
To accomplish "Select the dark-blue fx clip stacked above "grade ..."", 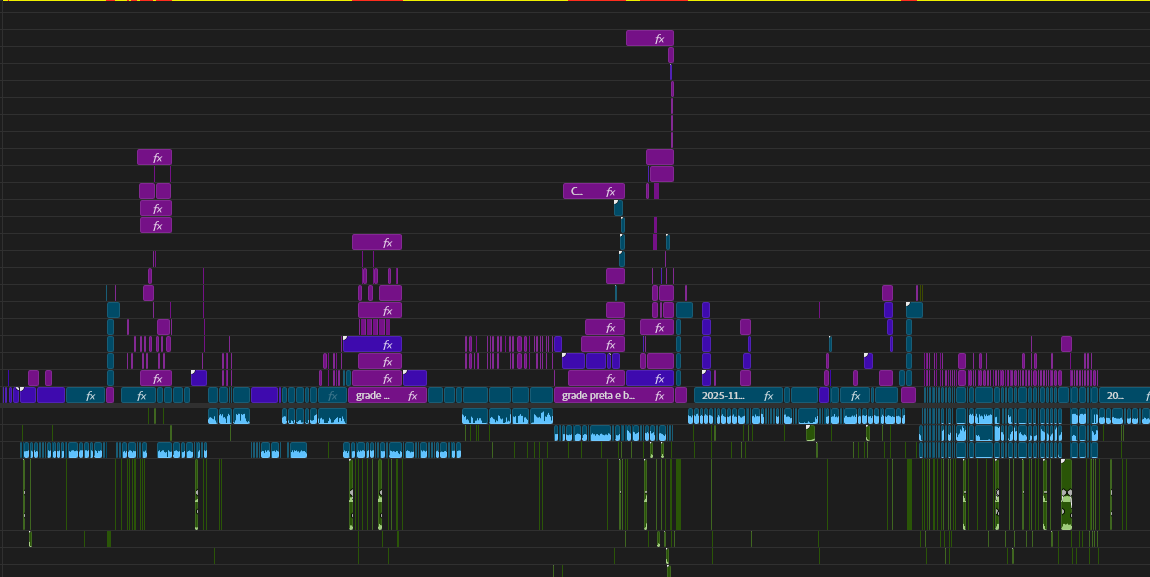I will pyautogui.click(x=373, y=344).
